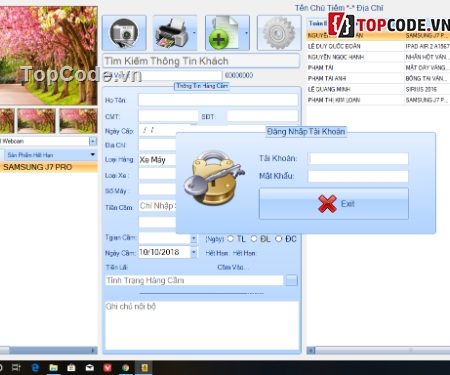This screenshot has height=375, width=450.
Task: Click the camera capture toolbar icon
Action: pyautogui.click(x=124, y=33)
